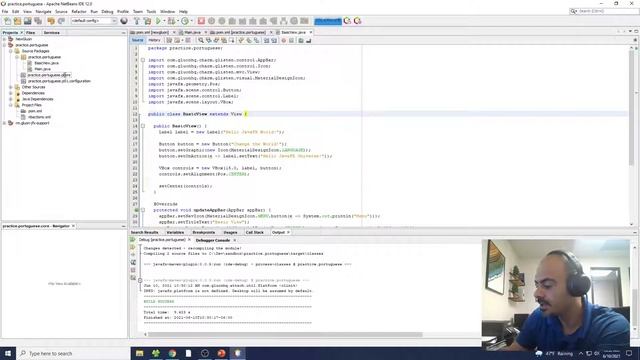The height and width of the screenshot is (360, 640).
Task: Open the Call Stack tab
Action: click(255, 232)
